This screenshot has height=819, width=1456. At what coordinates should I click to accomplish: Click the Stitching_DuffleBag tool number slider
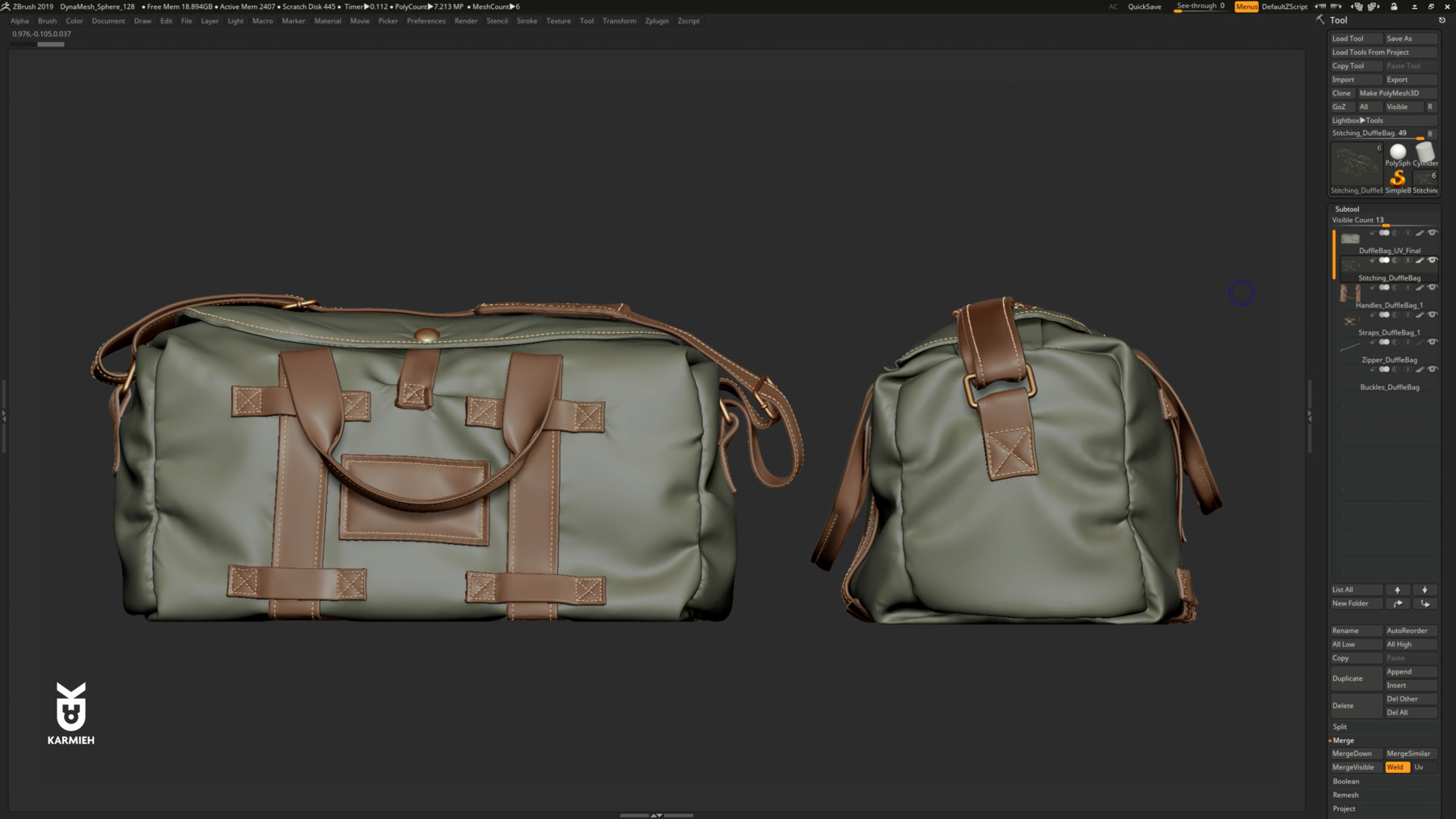tap(1377, 133)
